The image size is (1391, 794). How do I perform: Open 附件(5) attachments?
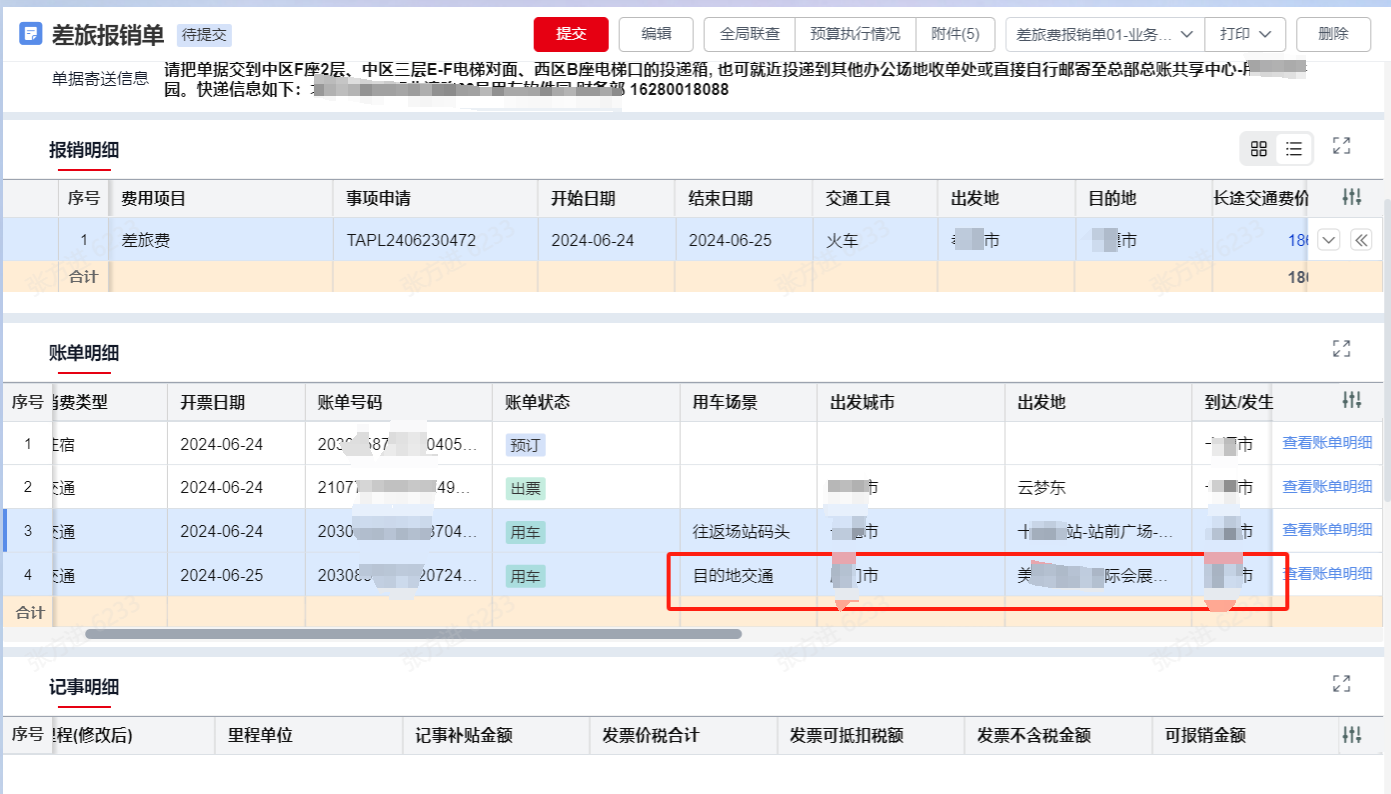[x=955, y=34]
